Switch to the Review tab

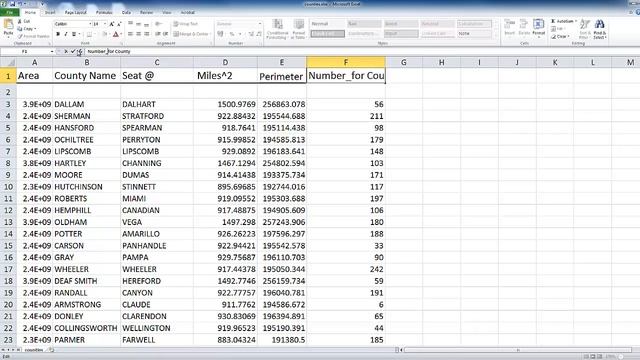point(146,13)
